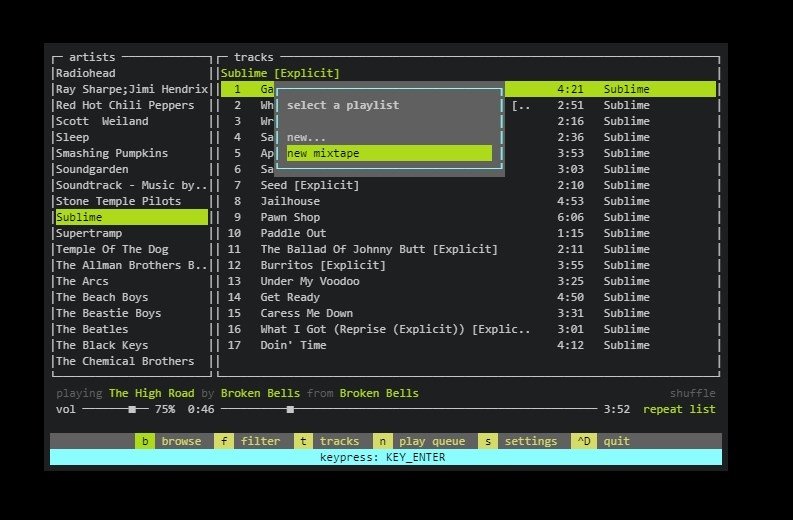Select artist The Black Keys
Image resolution: width=793 pixels, height=520 pixels.
click(131, 345)
